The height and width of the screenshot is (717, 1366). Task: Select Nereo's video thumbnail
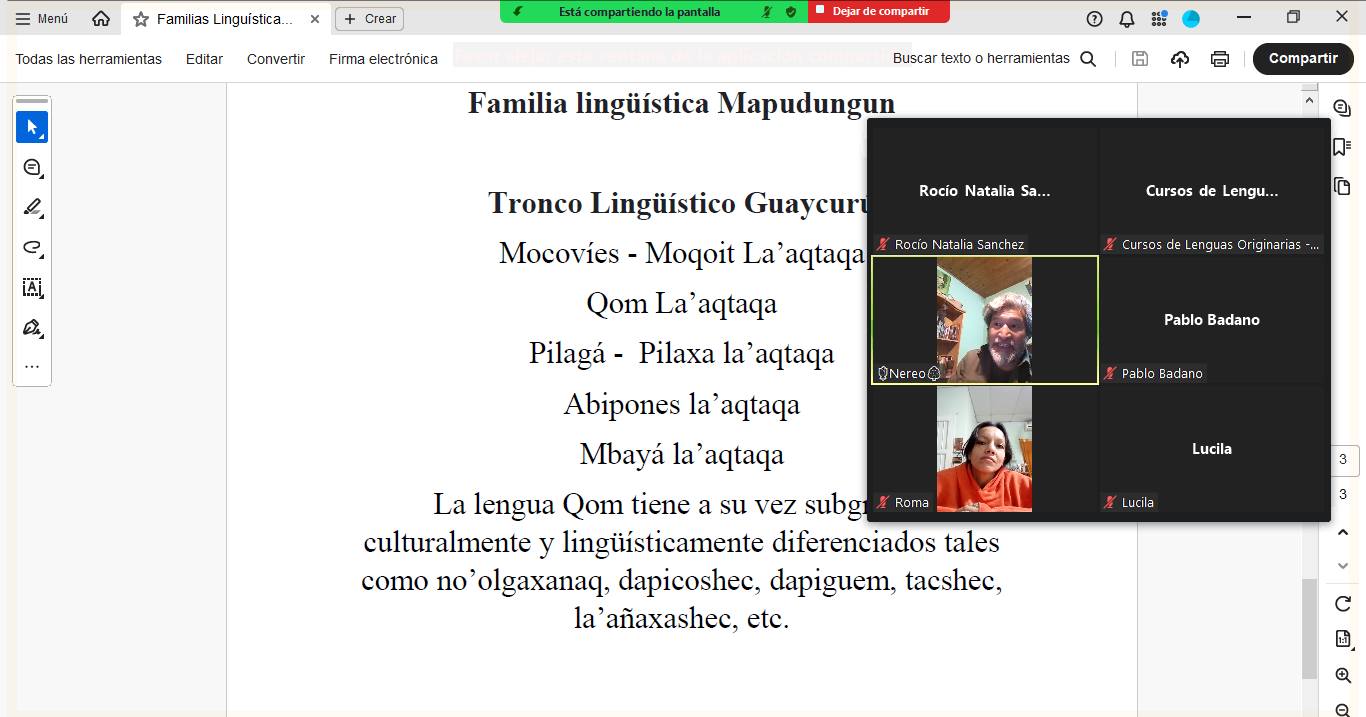click(x=984, y=319)
